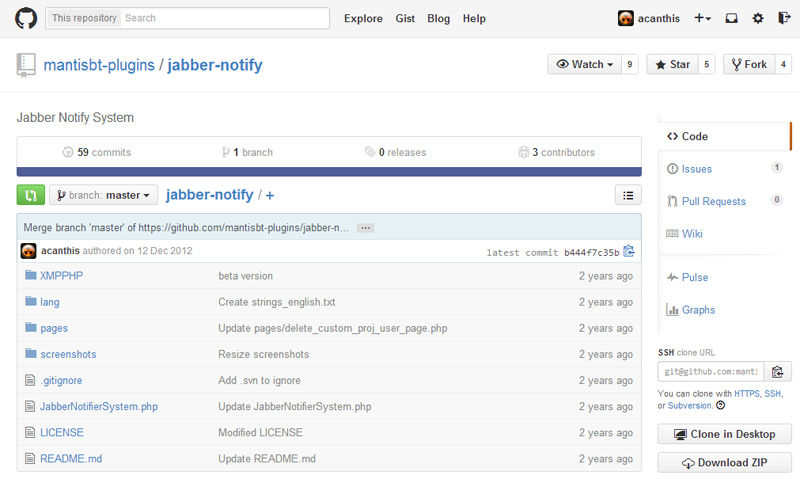Click acanthis avatar in header

pos(626,18)
